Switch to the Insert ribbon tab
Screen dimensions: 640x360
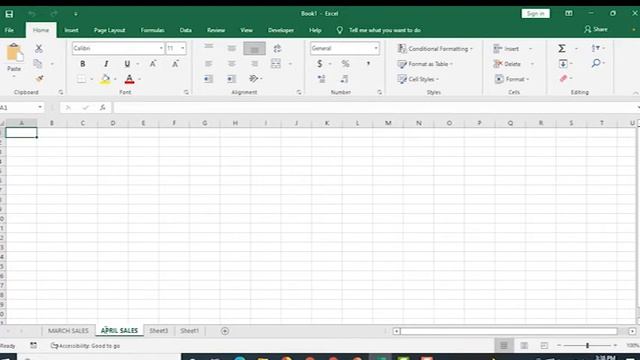(71, 30)
